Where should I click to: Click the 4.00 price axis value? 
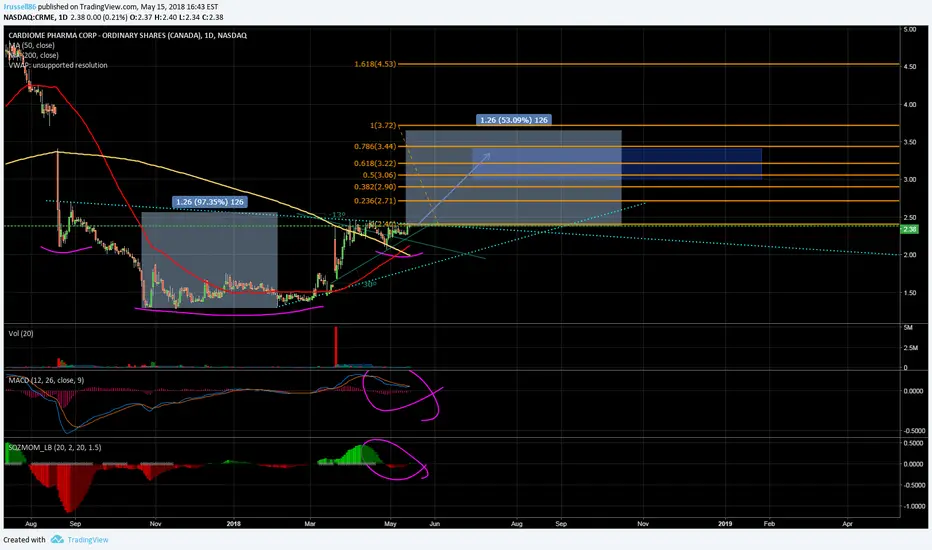[909, 105]
